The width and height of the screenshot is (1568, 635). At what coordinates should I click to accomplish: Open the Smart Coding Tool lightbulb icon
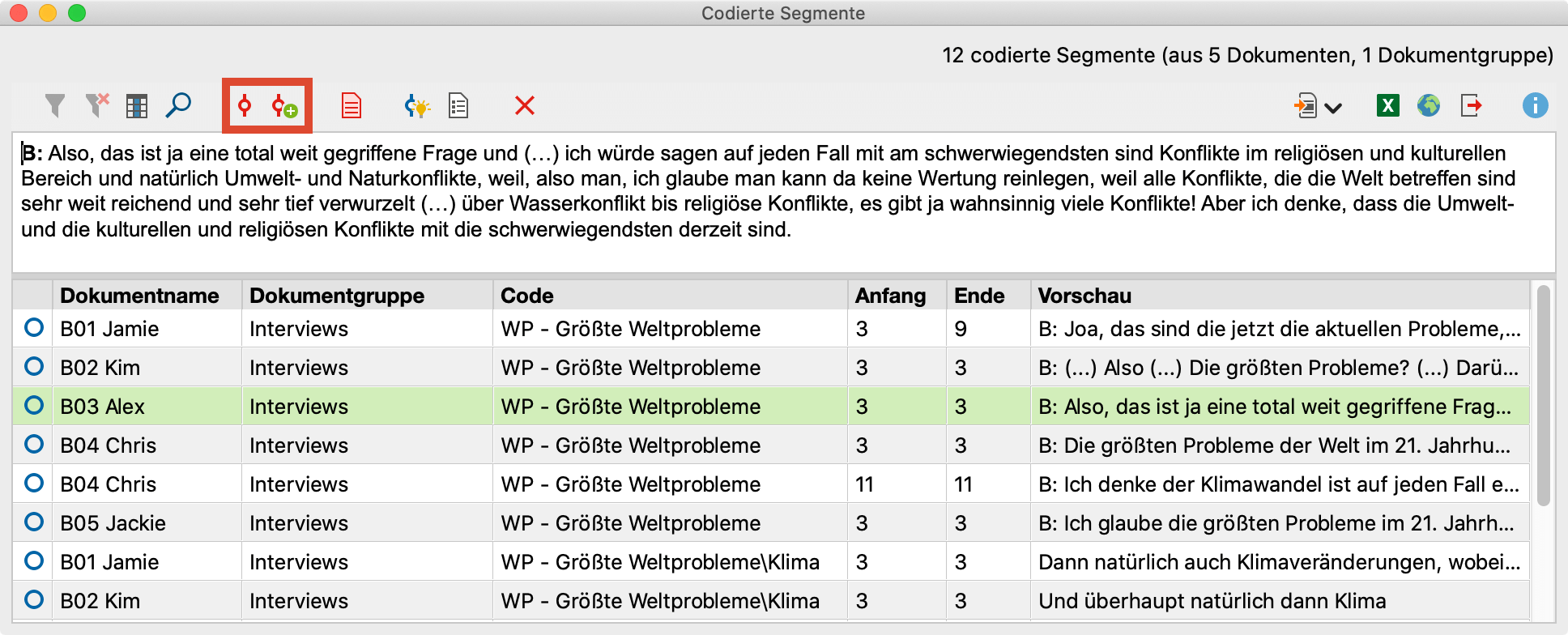(415, 105)
